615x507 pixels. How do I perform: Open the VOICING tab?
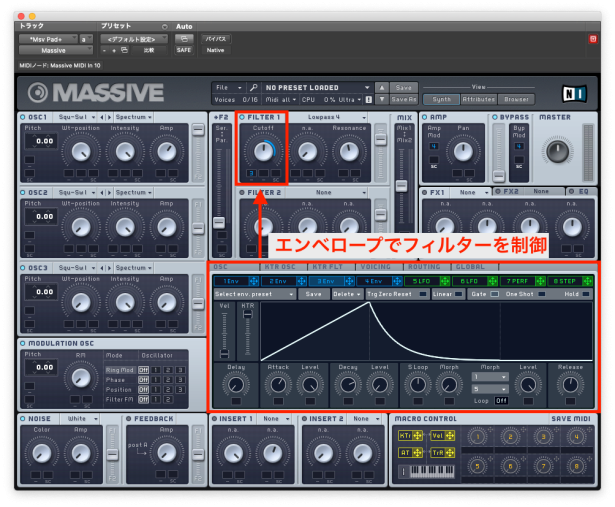pos(376,267)
